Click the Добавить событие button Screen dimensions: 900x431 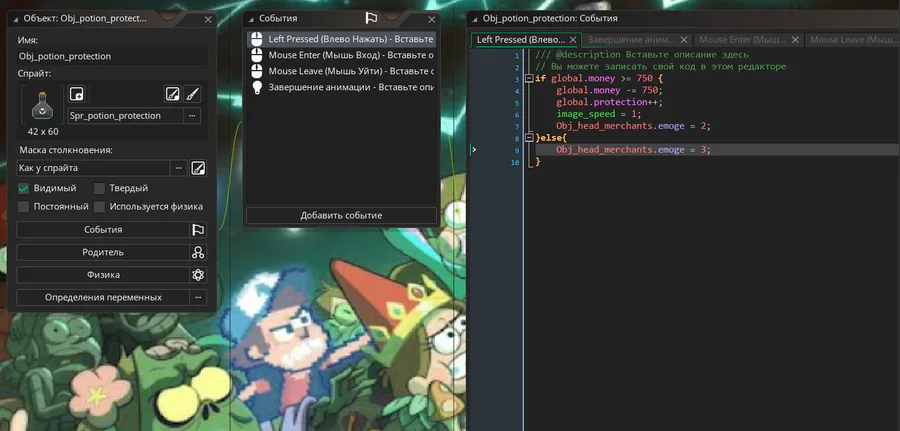coord(342,215)
